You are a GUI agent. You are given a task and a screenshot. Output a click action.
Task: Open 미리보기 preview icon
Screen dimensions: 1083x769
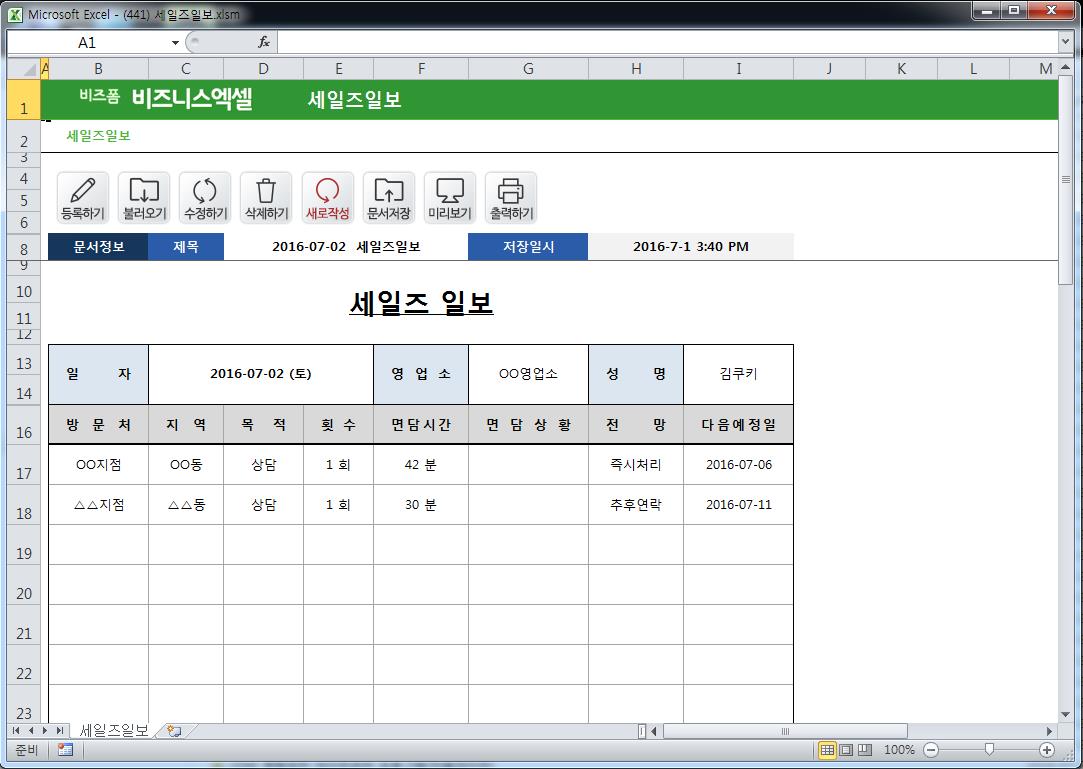click(x=449, y=197)
